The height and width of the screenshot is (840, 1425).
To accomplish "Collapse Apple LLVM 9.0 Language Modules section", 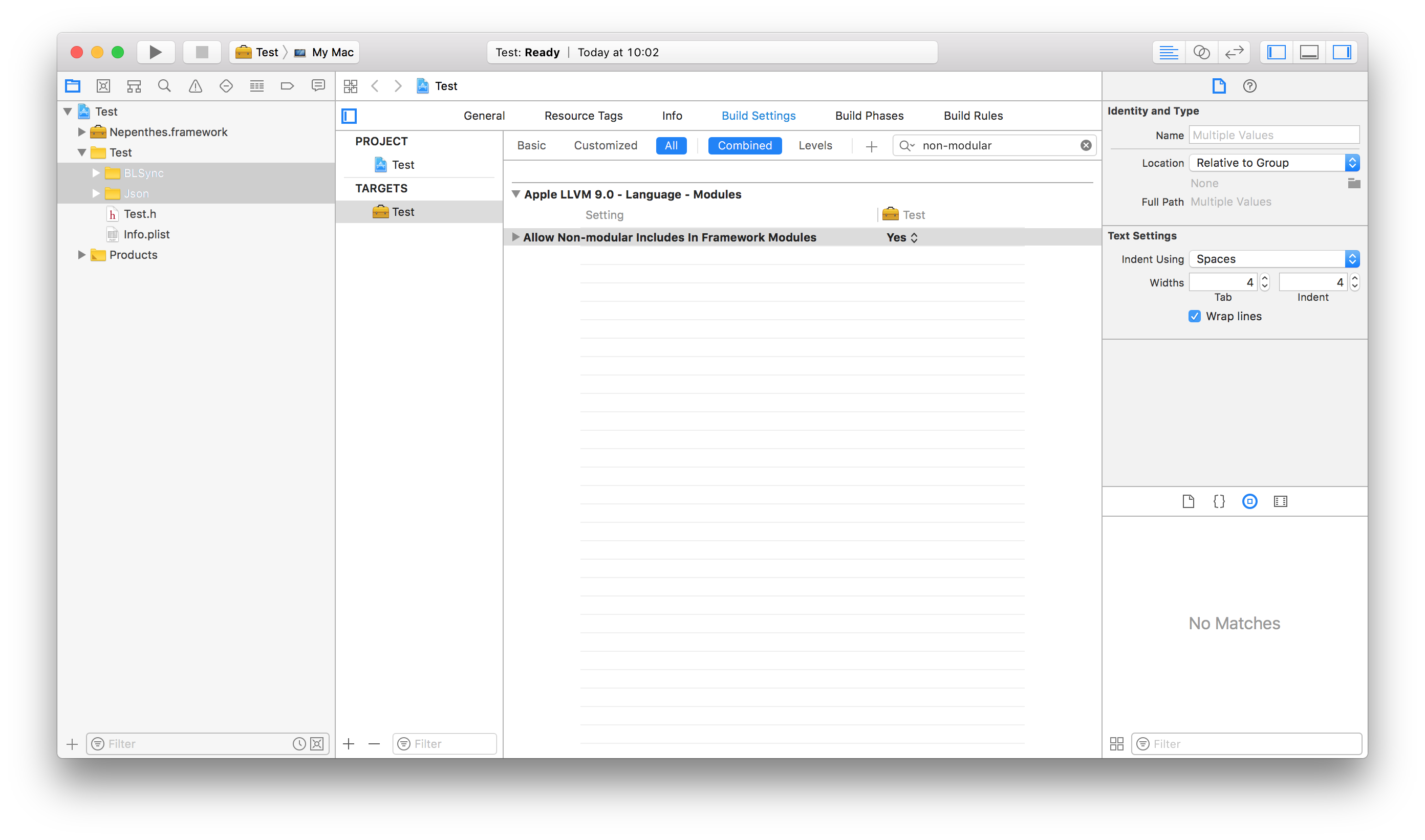I will pyautogui.click(x=516, y=194).
